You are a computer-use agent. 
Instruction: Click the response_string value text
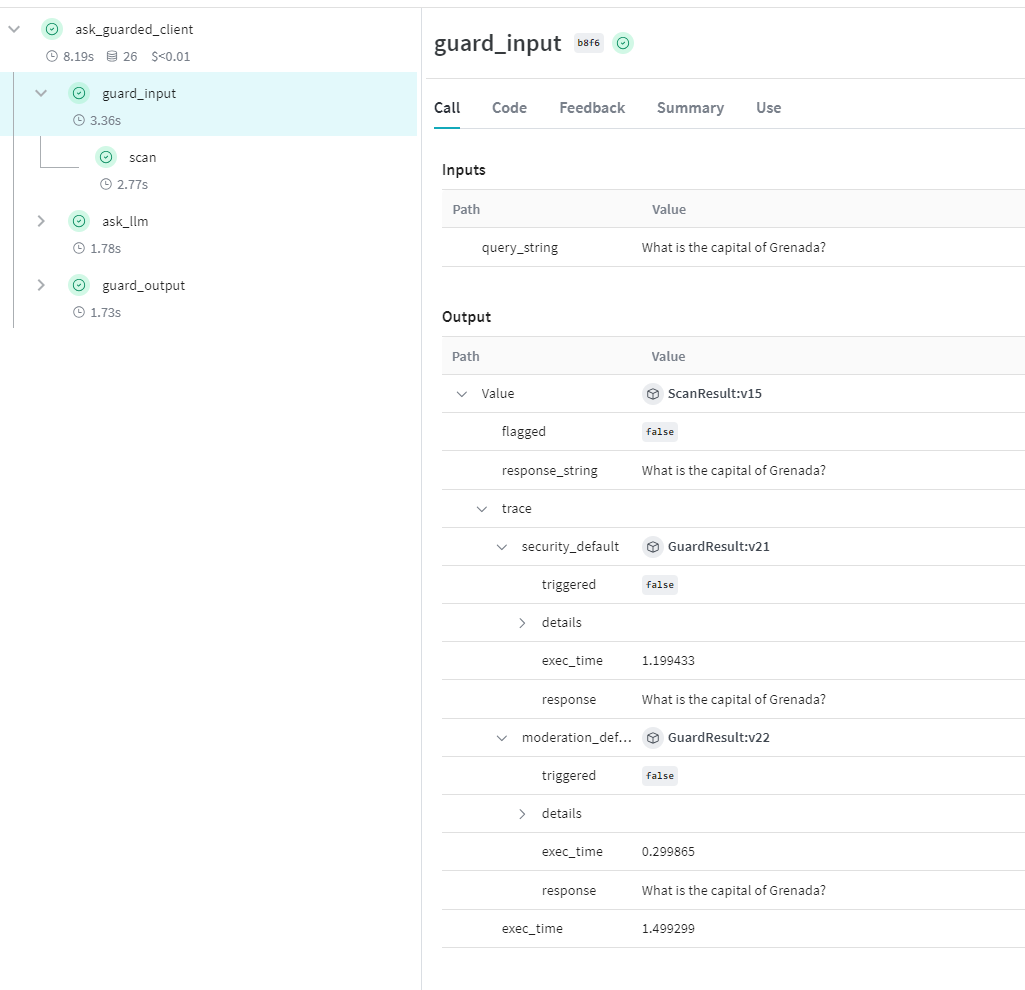click(733, 470)
